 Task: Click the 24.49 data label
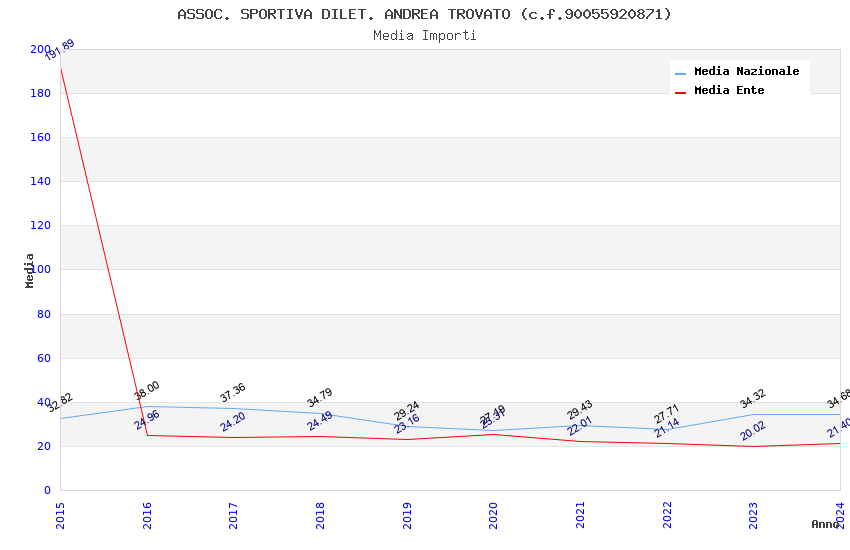[x=320, y=421]
